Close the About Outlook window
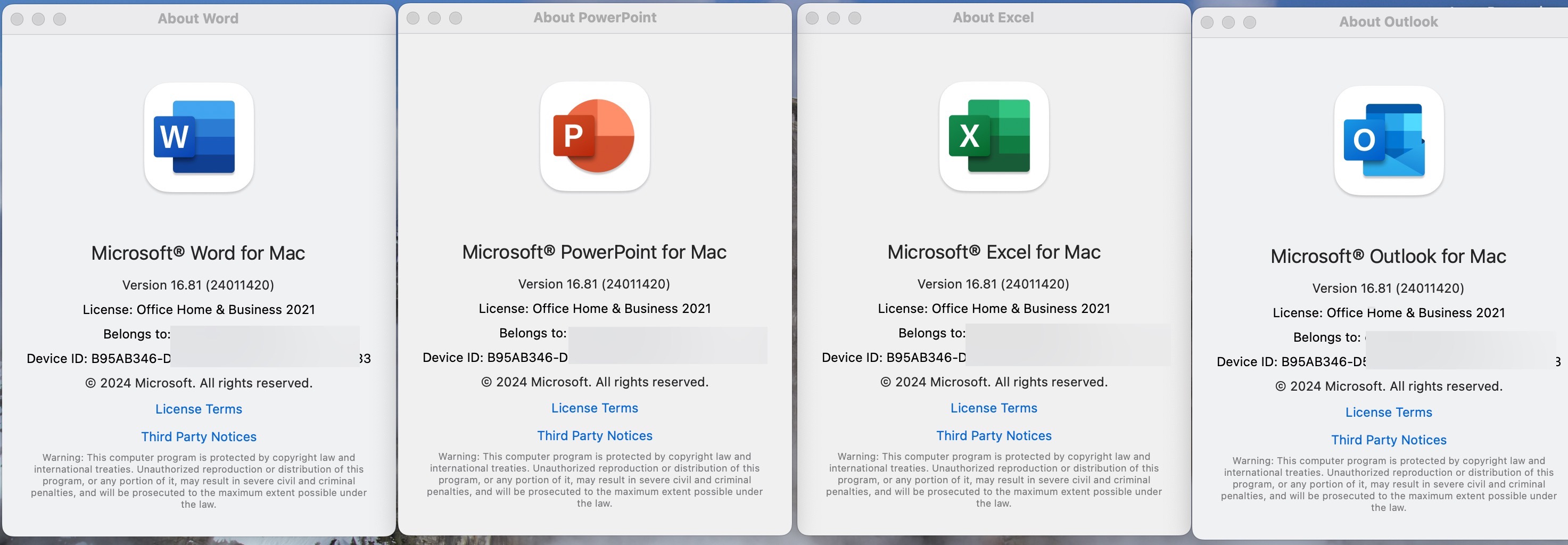 [x=1207, y=22]
